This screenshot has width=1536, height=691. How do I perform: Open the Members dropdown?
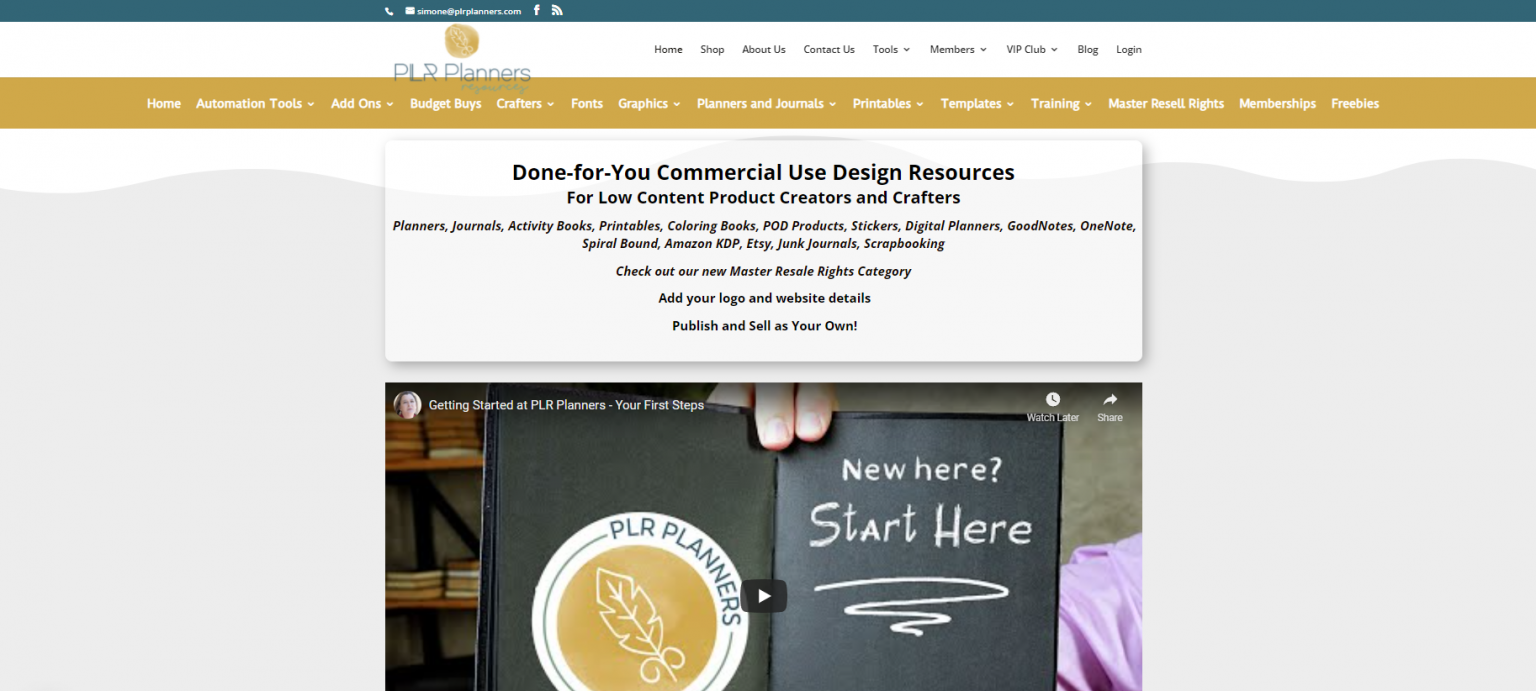click(x=953, y=49)
